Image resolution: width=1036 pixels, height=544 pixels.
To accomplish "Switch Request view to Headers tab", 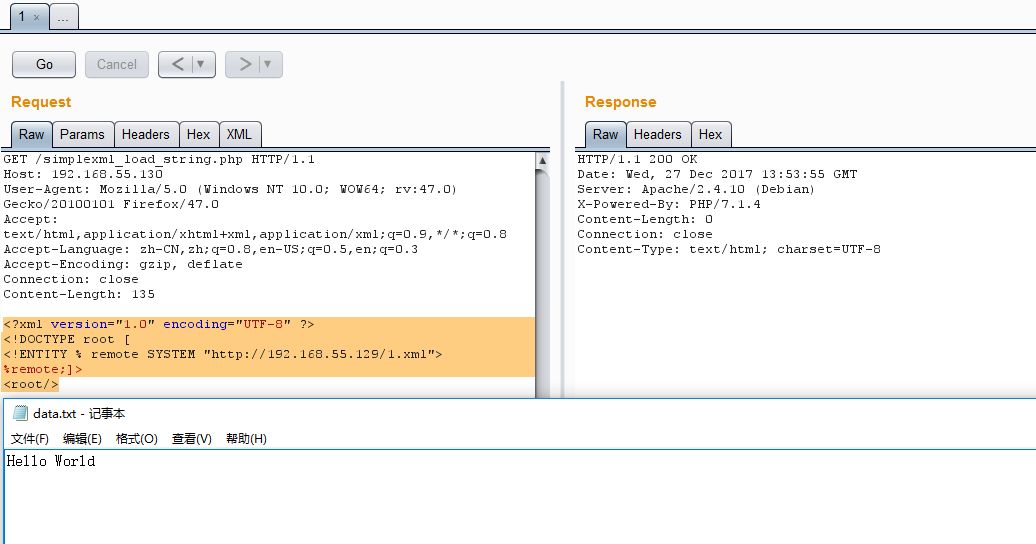I will click(x=146, y=134).
